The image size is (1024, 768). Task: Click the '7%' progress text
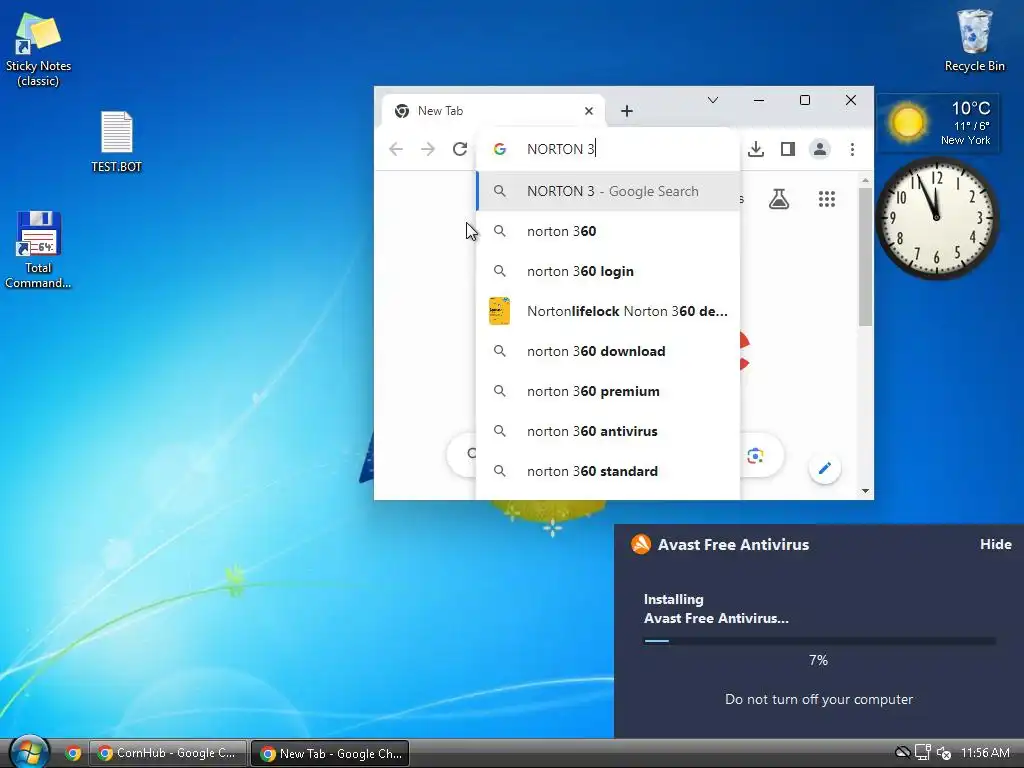coord(818,660)
